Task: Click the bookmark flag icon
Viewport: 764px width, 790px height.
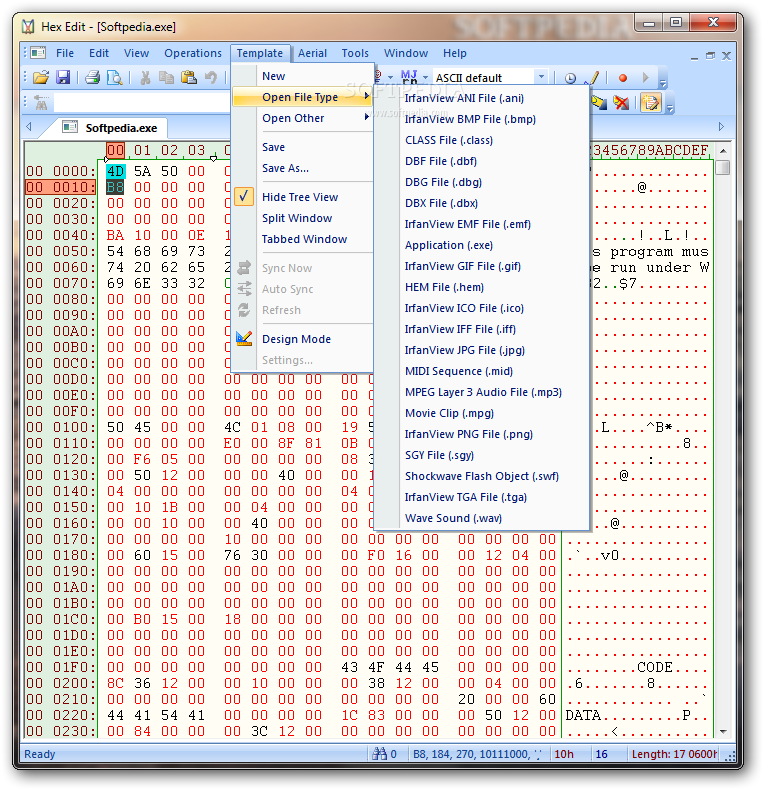Action: (599, 103)
